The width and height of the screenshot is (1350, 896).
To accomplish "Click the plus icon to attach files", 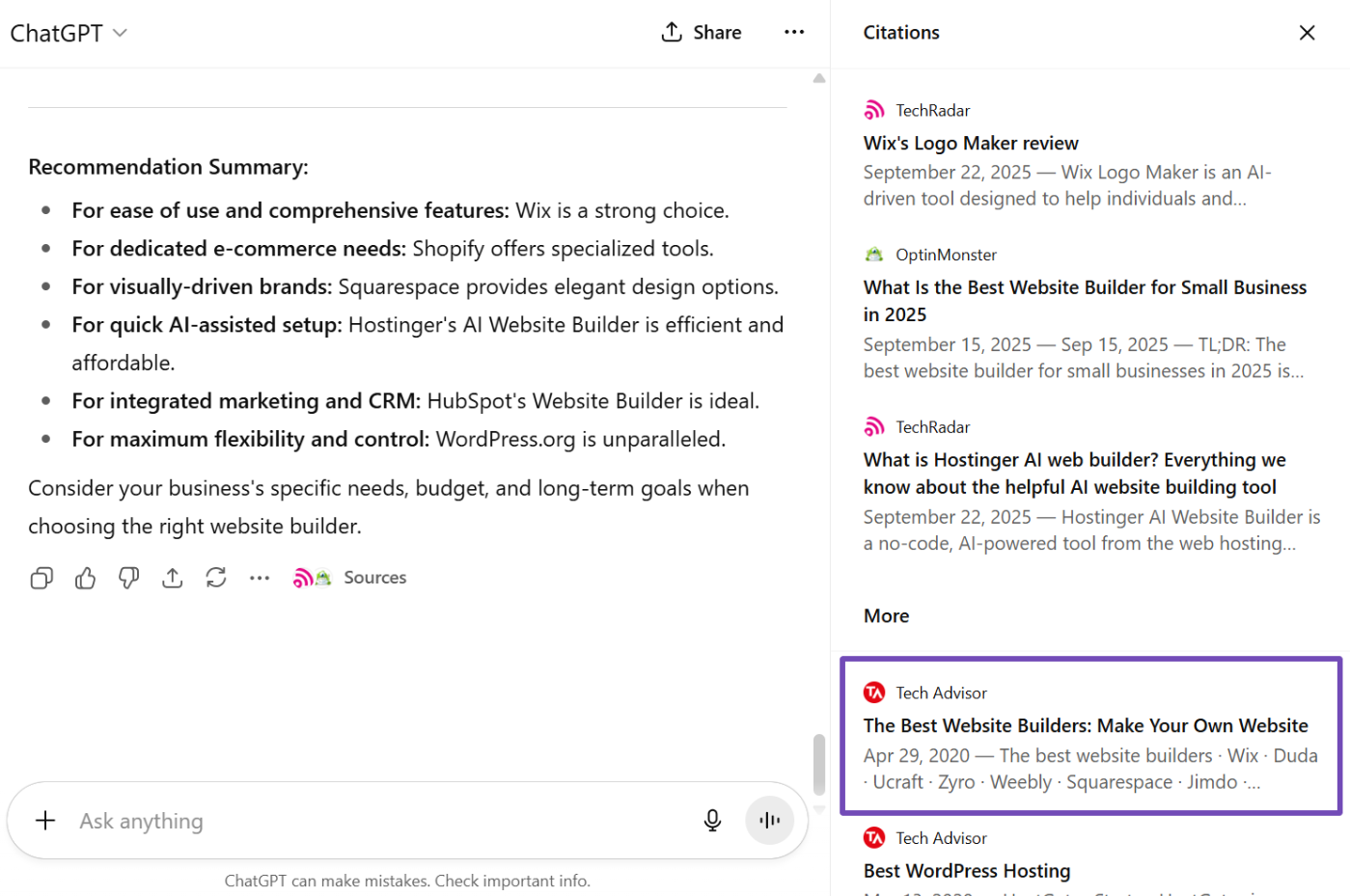I will (45, 821).
